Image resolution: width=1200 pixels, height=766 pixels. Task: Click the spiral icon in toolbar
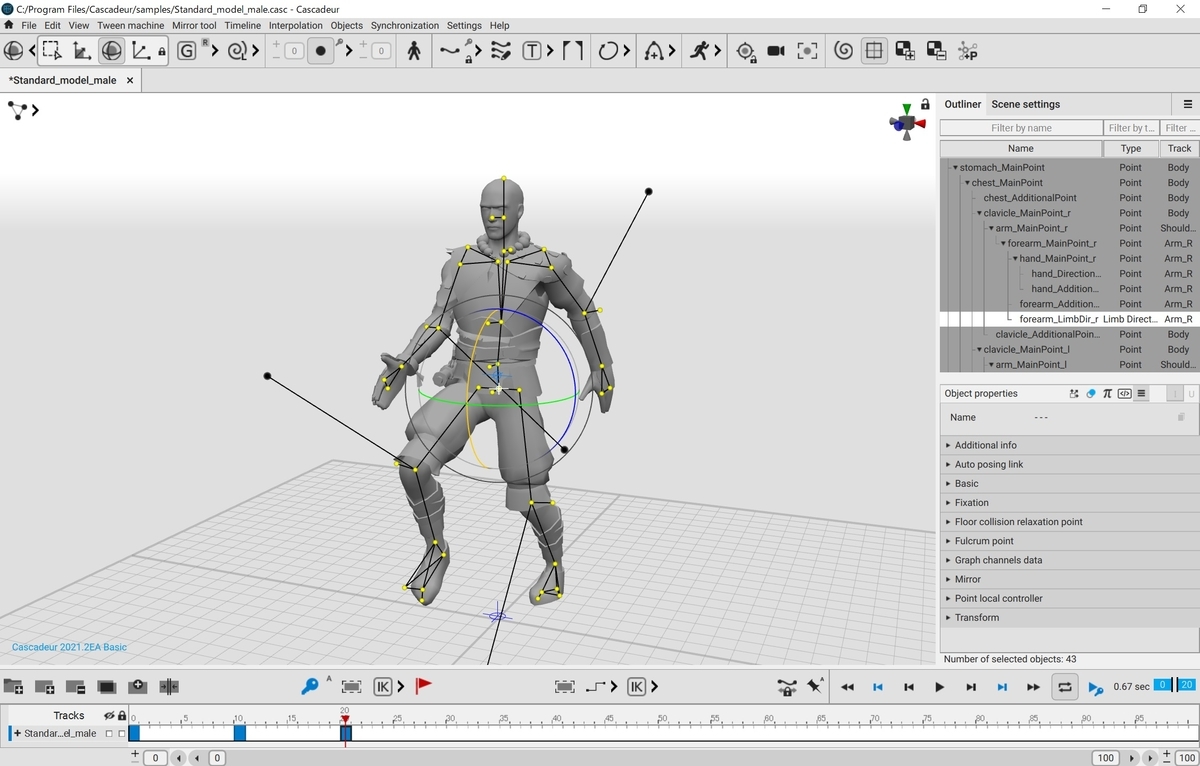(x=843, y=51)
